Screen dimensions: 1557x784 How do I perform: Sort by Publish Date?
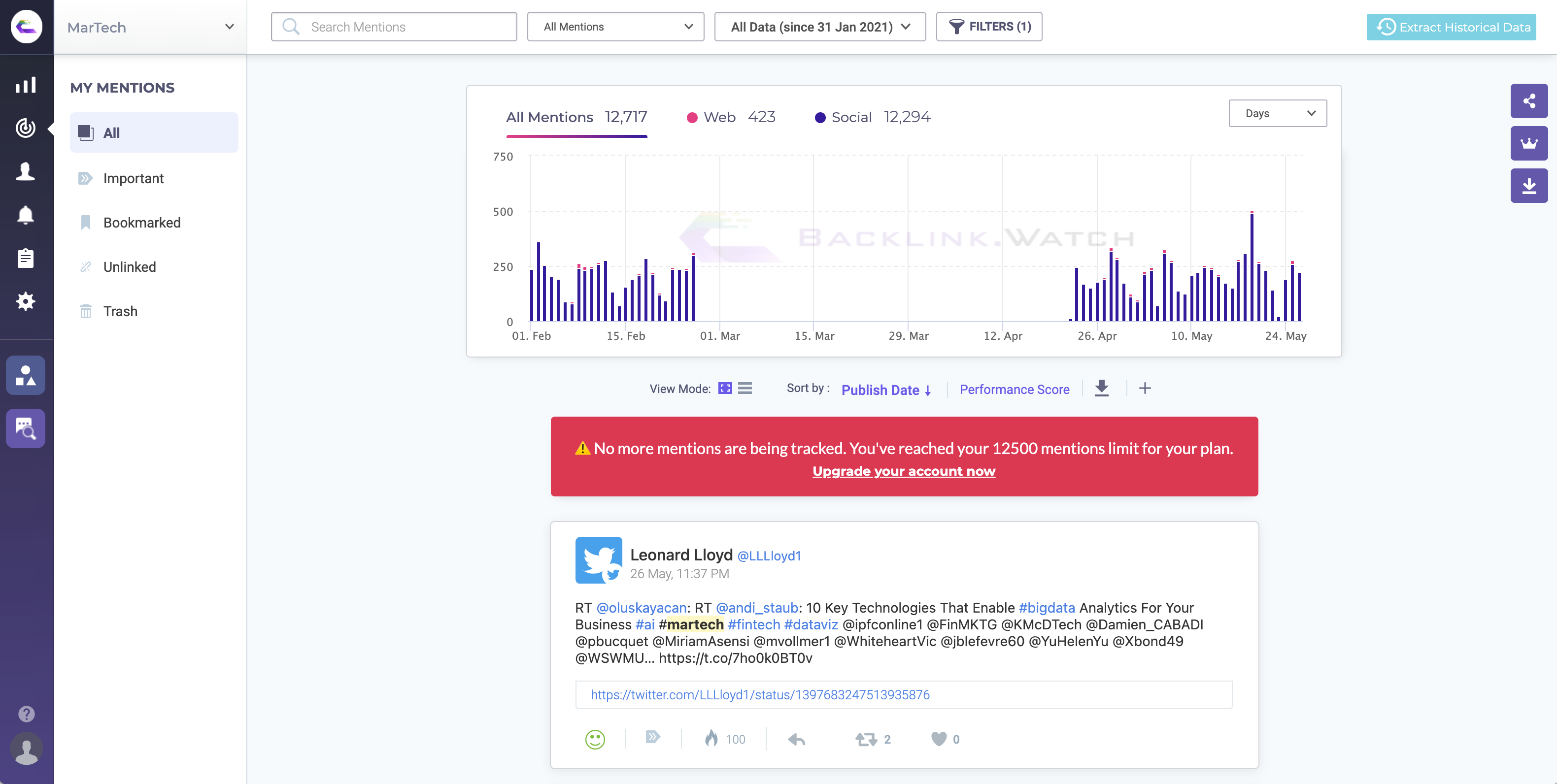point(886,390)
